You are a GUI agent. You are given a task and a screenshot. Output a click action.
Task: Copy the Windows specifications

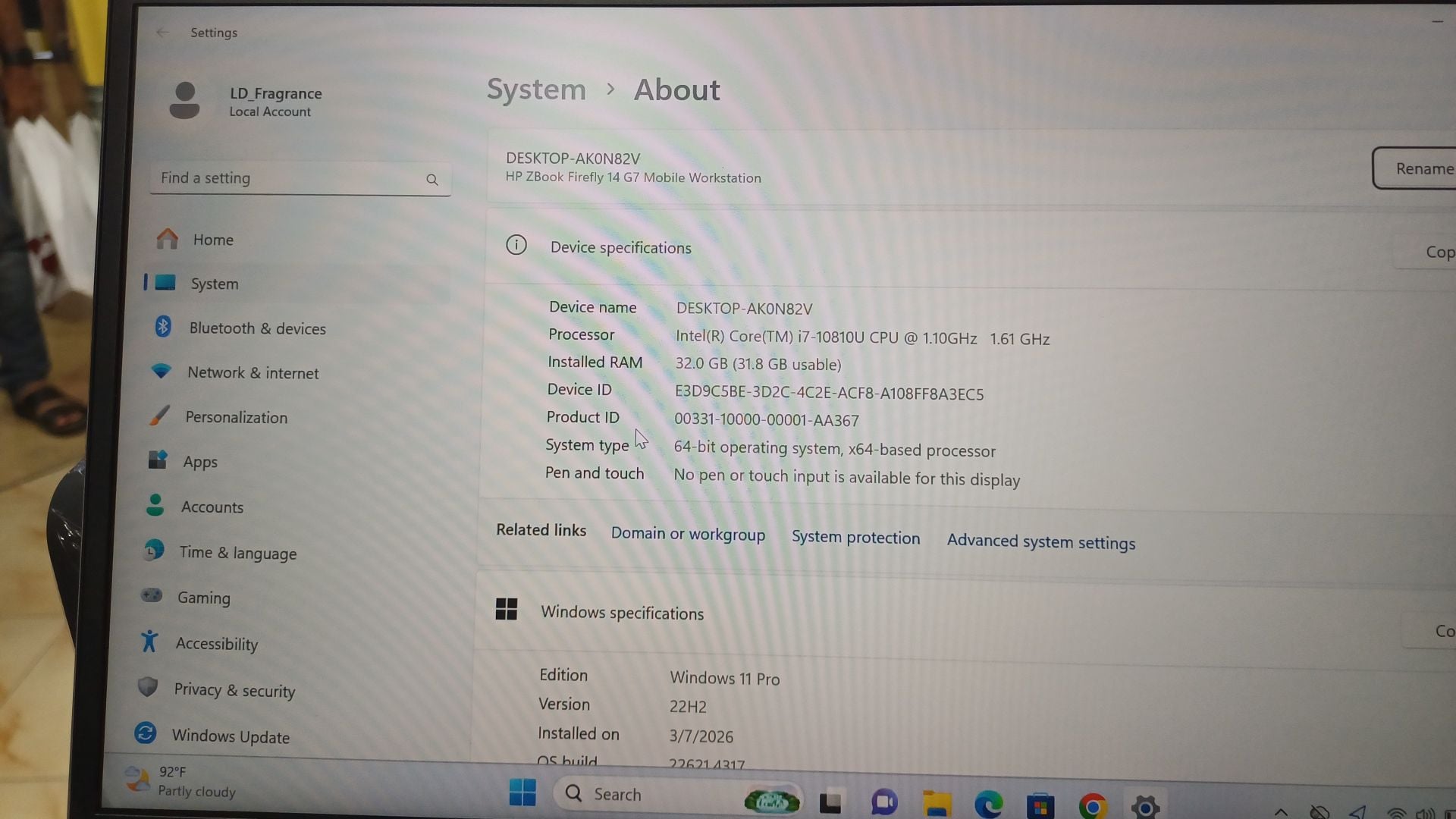pos(1430,631)
